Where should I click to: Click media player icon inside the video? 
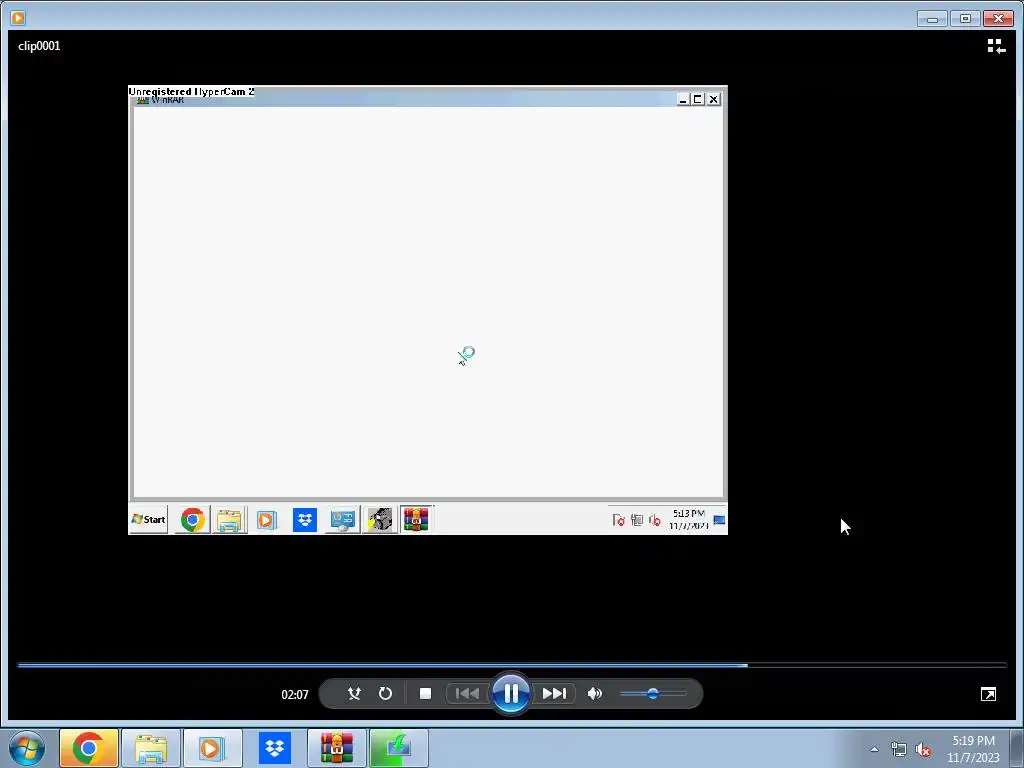click(266, 520)
